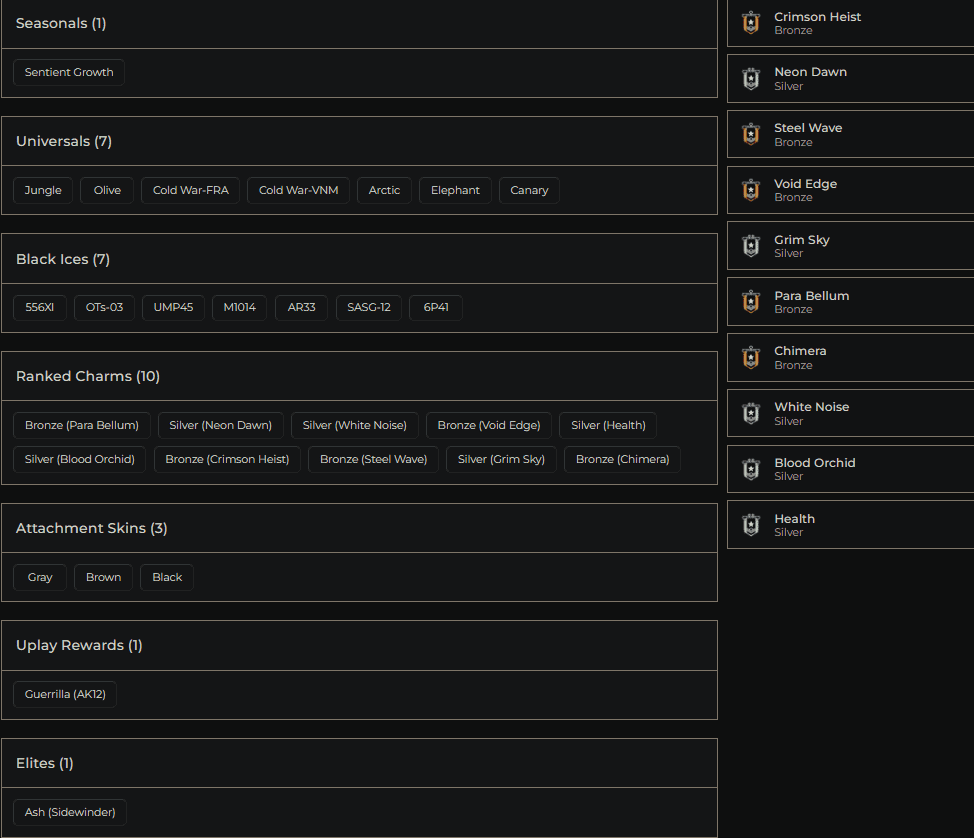Image resolution: width=974 pixels, height=838 pixels.
Task: Click the Crimson Heist bronze charm icon
Action: coord(751,22)
